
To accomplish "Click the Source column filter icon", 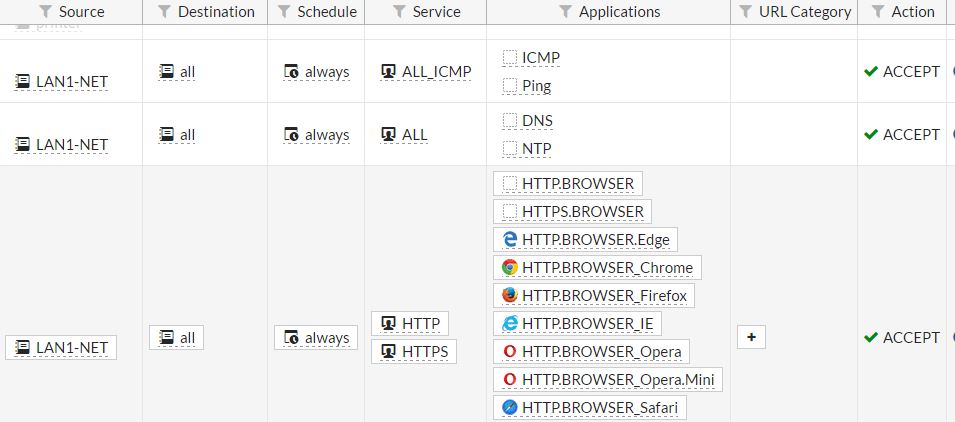I will tap(45, 12).
